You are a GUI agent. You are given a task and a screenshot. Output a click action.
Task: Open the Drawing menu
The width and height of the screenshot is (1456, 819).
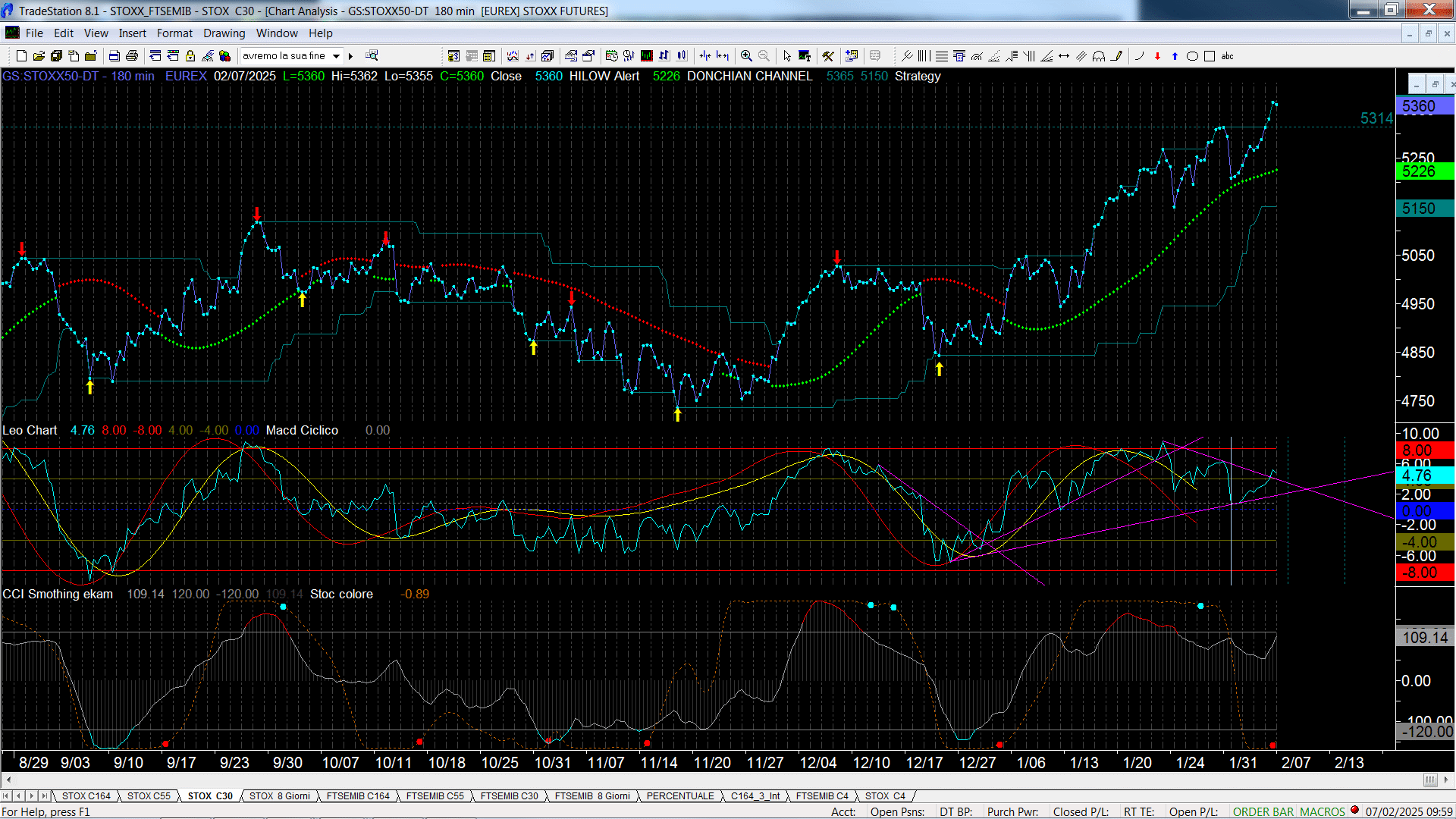tap(224, 33)
